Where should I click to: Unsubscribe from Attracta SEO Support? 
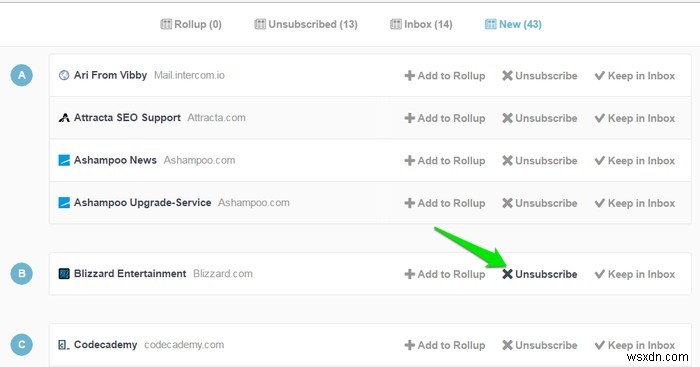coord(539,118)
